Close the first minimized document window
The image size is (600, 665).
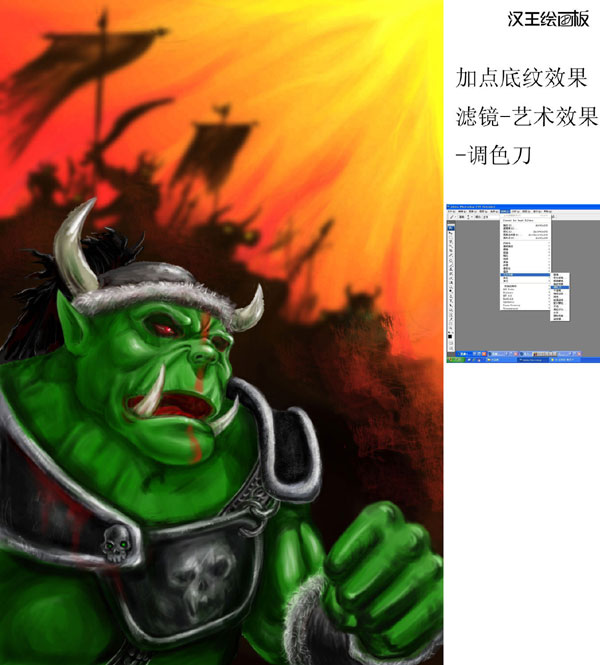483,354
